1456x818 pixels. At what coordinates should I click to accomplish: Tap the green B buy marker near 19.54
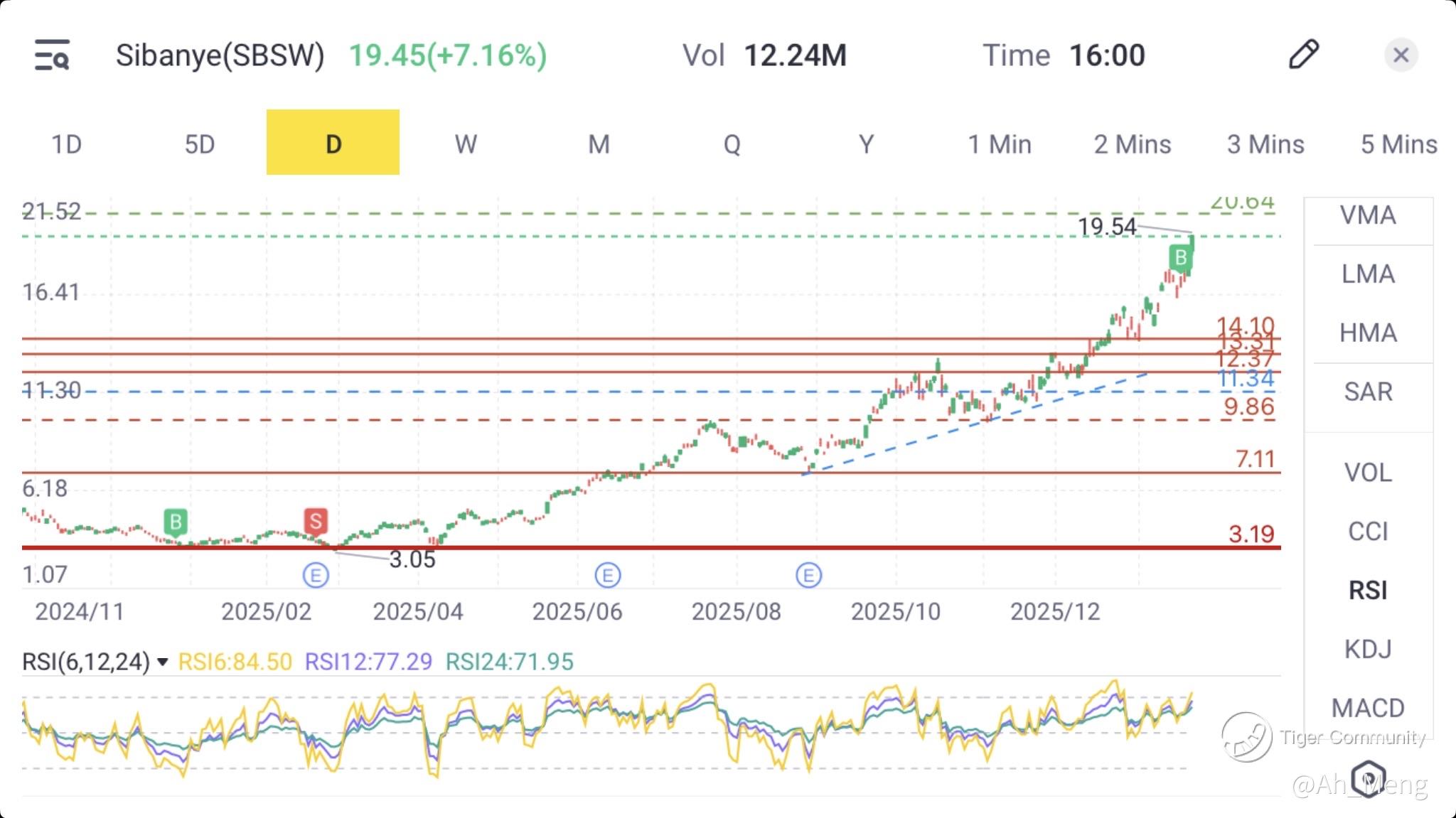[x=1180, y=257]
